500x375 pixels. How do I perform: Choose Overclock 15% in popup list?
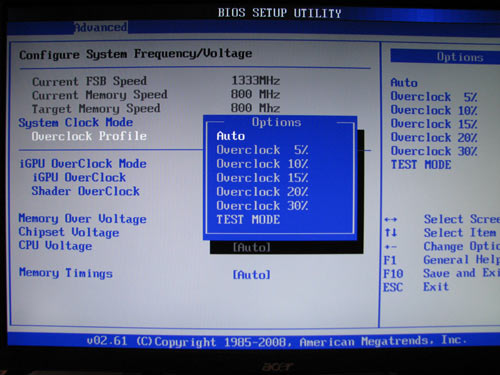click(262, 178)
